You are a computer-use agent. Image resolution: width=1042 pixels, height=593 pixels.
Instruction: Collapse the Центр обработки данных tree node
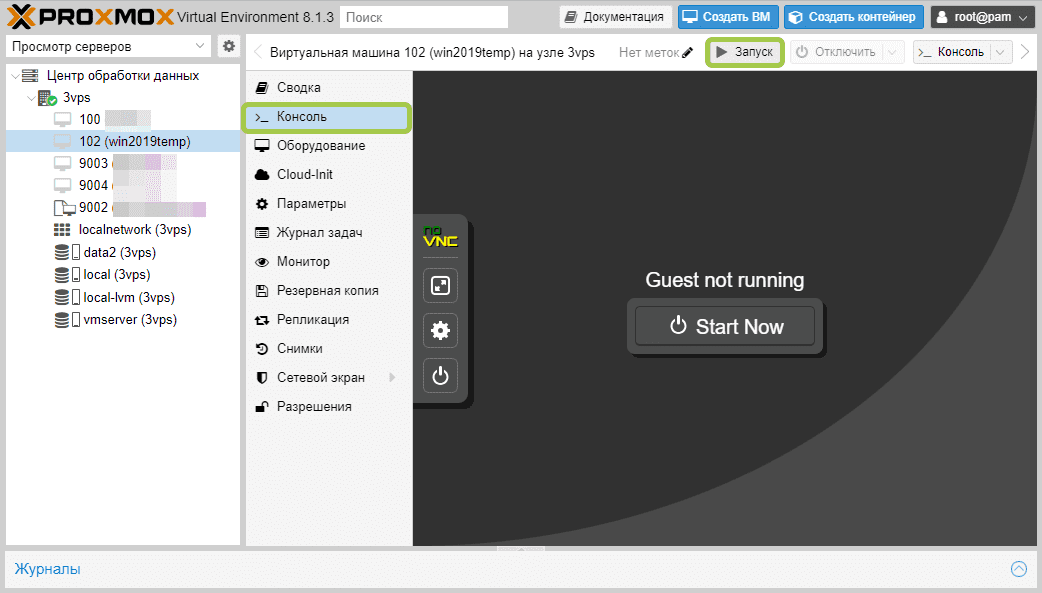(15, 76)
